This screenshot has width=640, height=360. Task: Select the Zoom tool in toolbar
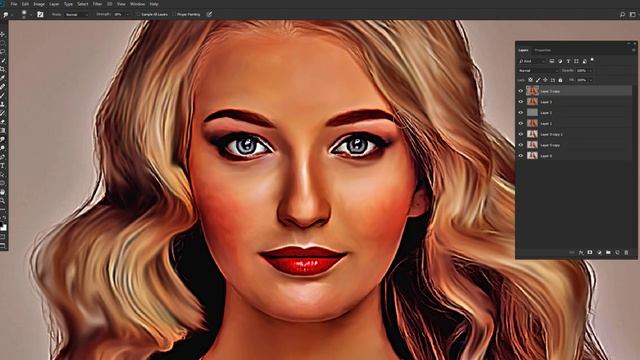[2, 201]
